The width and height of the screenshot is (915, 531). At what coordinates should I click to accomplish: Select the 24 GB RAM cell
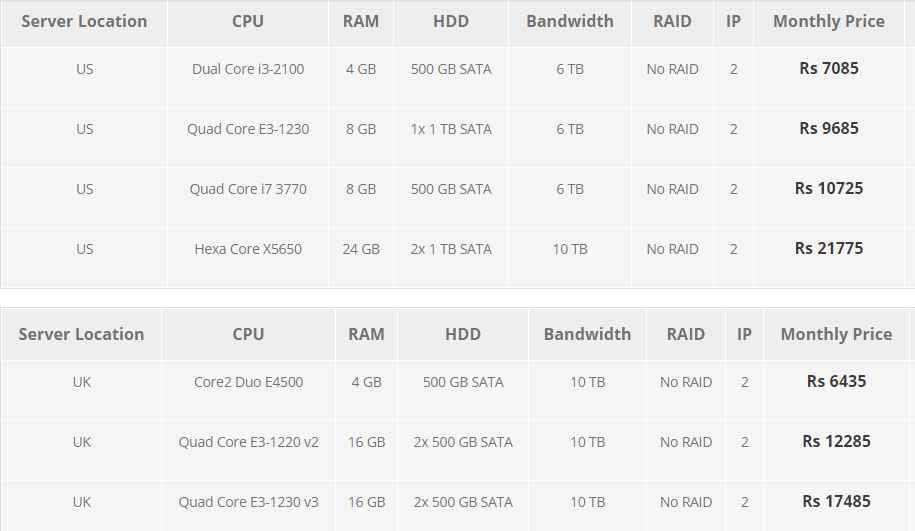361,249
